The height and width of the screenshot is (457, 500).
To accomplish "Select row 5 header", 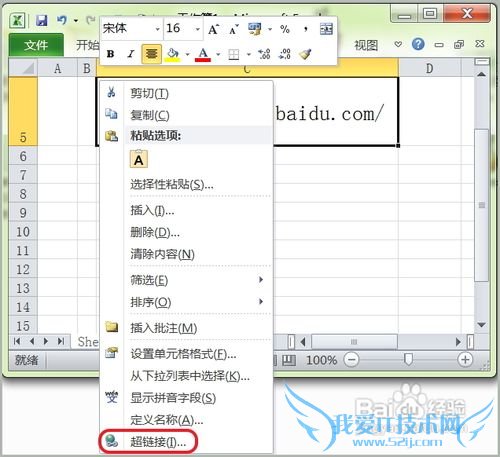I will click(x=23, y=111).
